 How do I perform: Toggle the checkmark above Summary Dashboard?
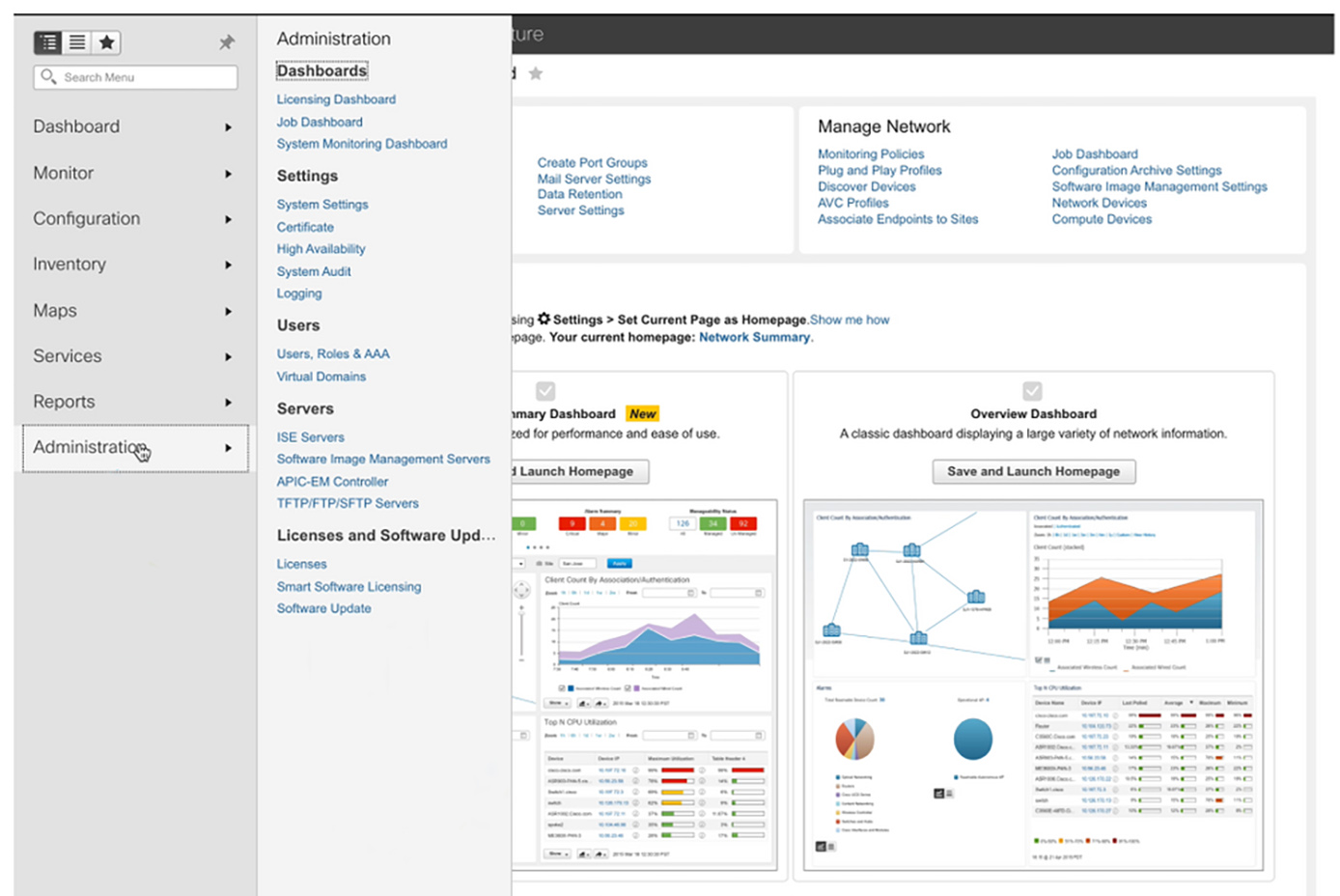click(545, 390)
